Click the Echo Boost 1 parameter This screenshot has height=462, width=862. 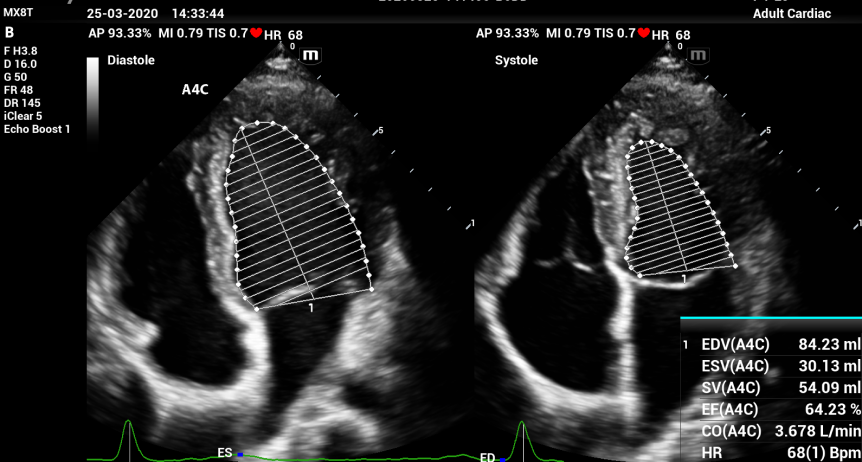tap(37, 129)
